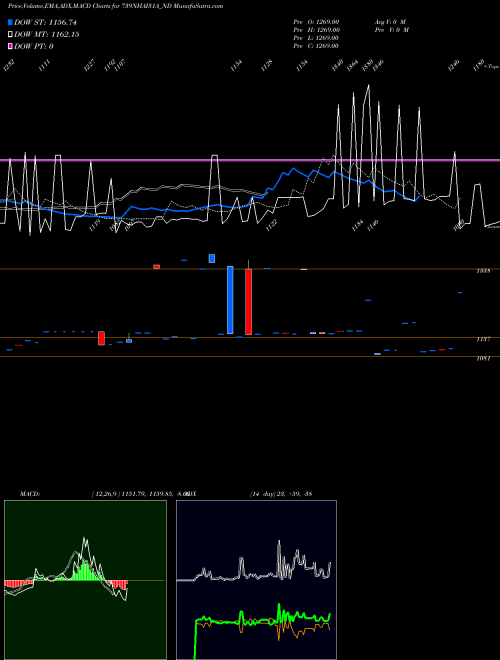This screenshot has width=500, height=660.
Task: Click the 'Pre C: 1269.00' value
Action: pos(316,46)
